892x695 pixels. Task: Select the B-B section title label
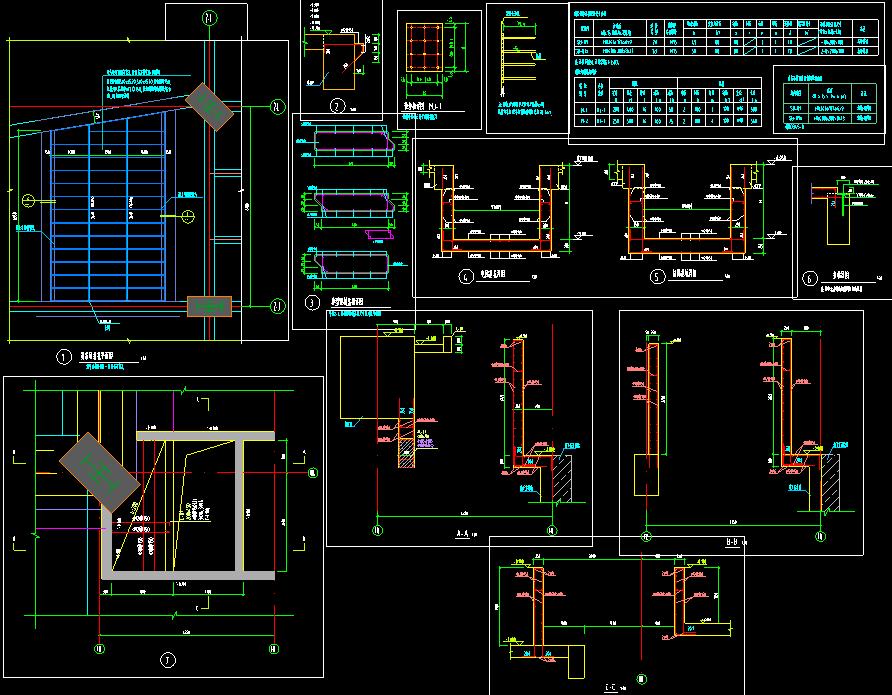(x=731, y=541)
